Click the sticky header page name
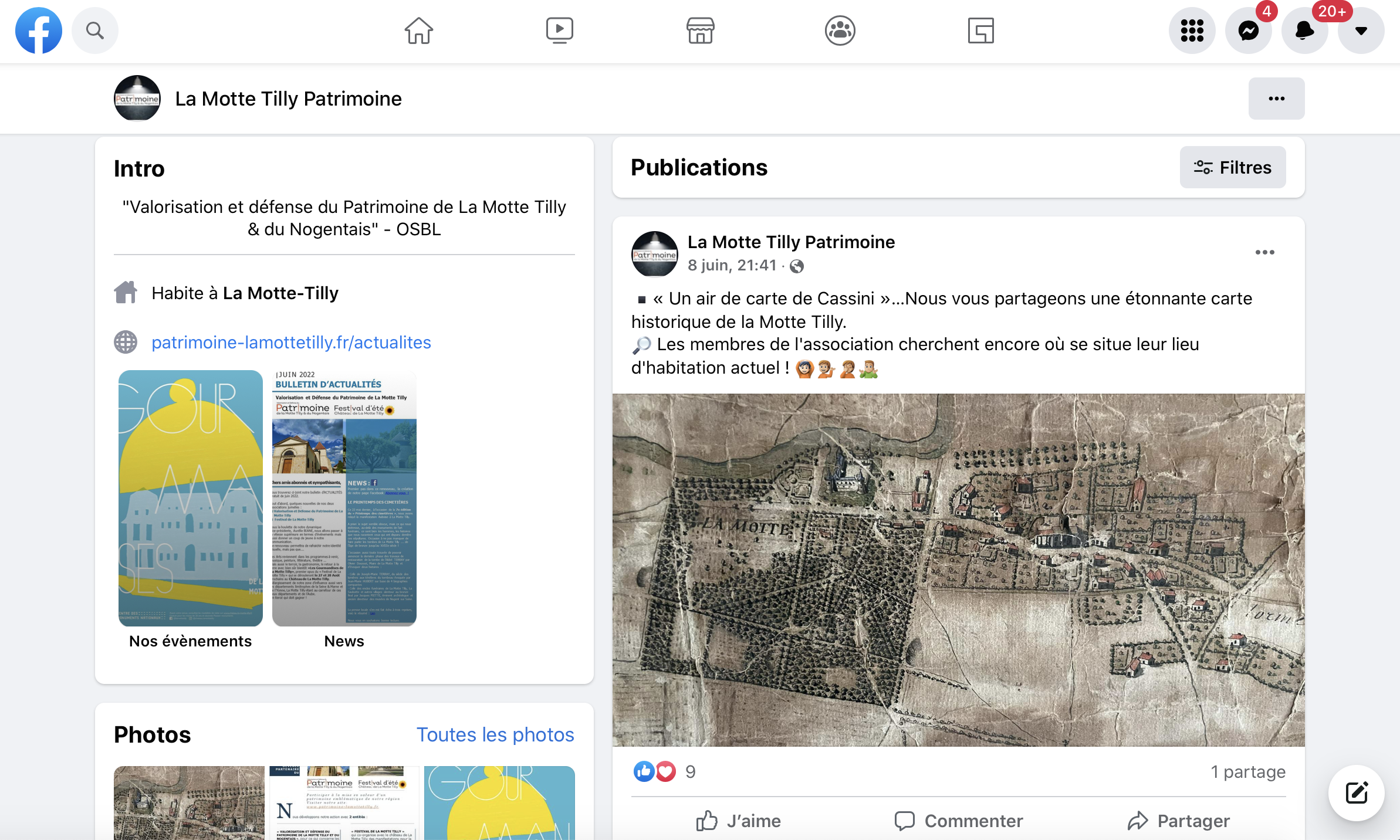Screen dimensions: 1400x840 [x=289, y=99]
